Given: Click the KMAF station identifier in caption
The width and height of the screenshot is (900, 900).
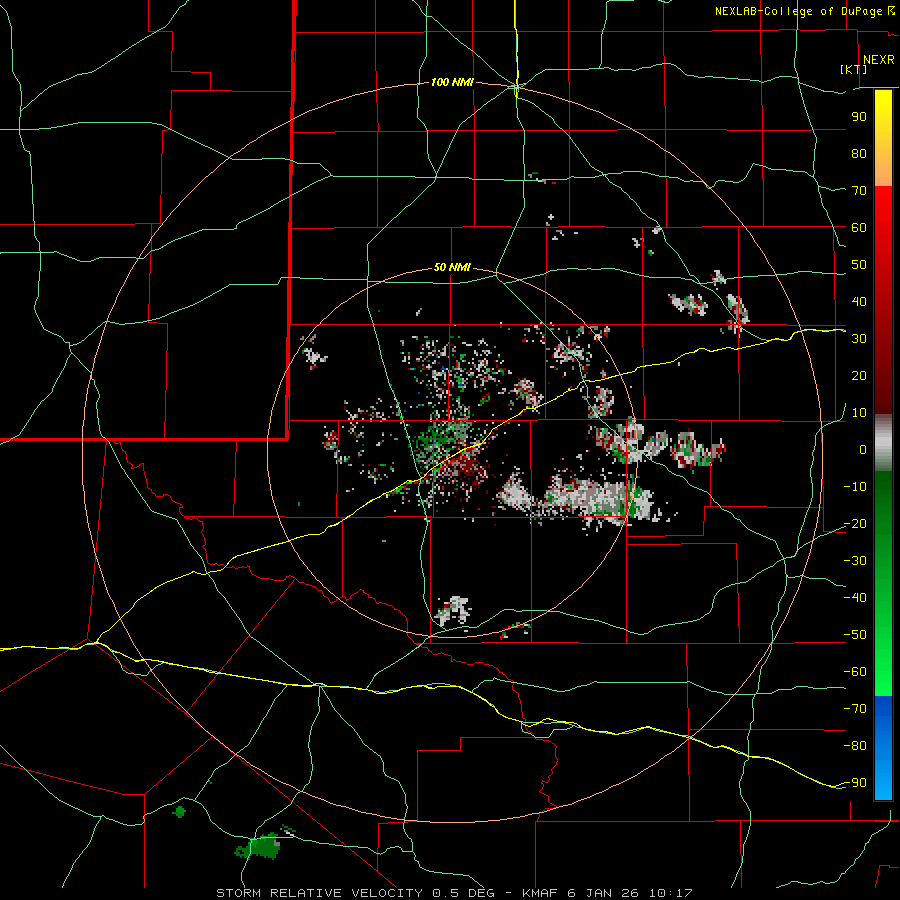Looking at the screenshot, I should [541, 893].
